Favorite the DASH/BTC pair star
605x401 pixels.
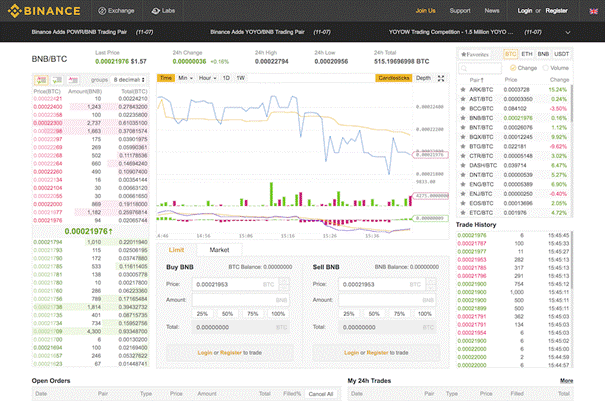pyautogui.click(x=463, y=165)
